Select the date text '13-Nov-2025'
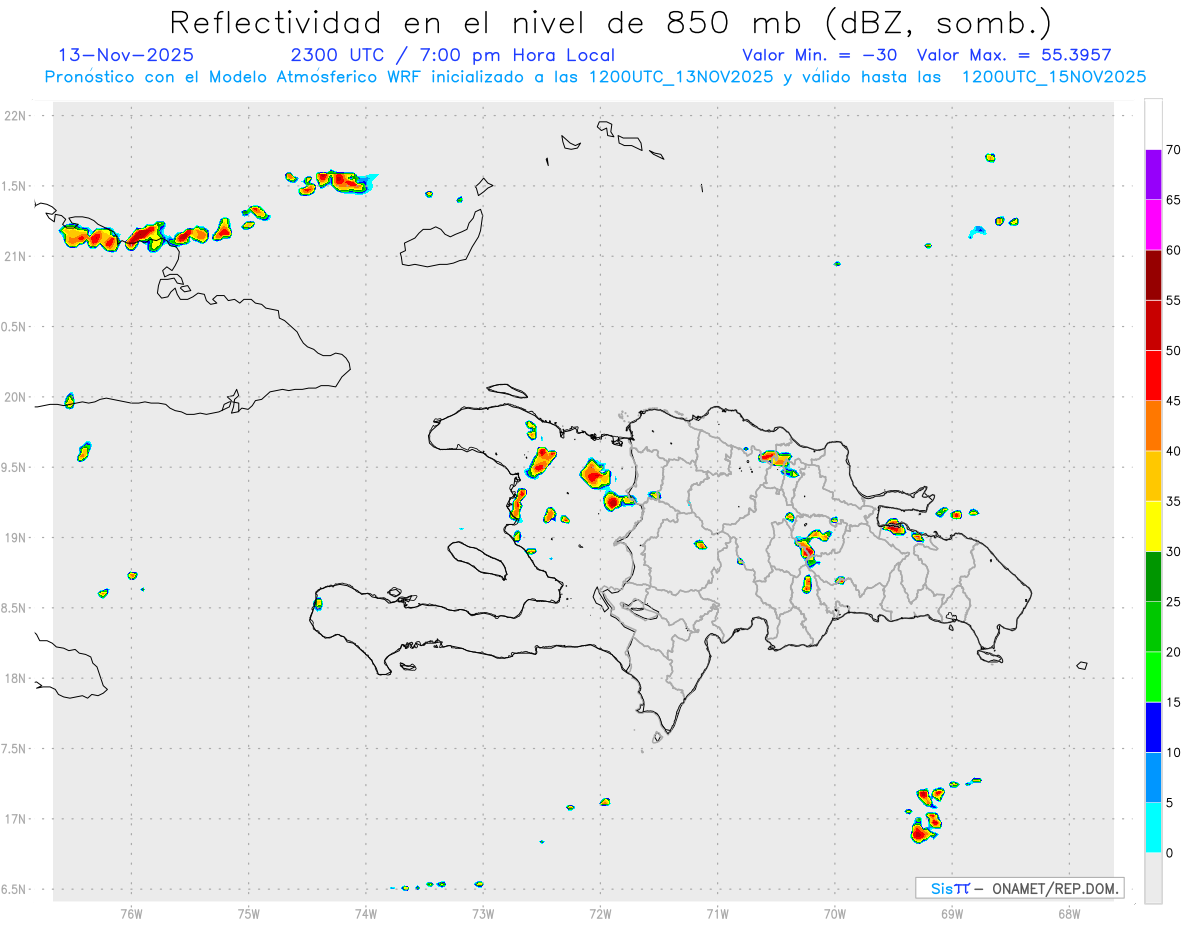The image size is (1200, 927). (x=126, y=55)
